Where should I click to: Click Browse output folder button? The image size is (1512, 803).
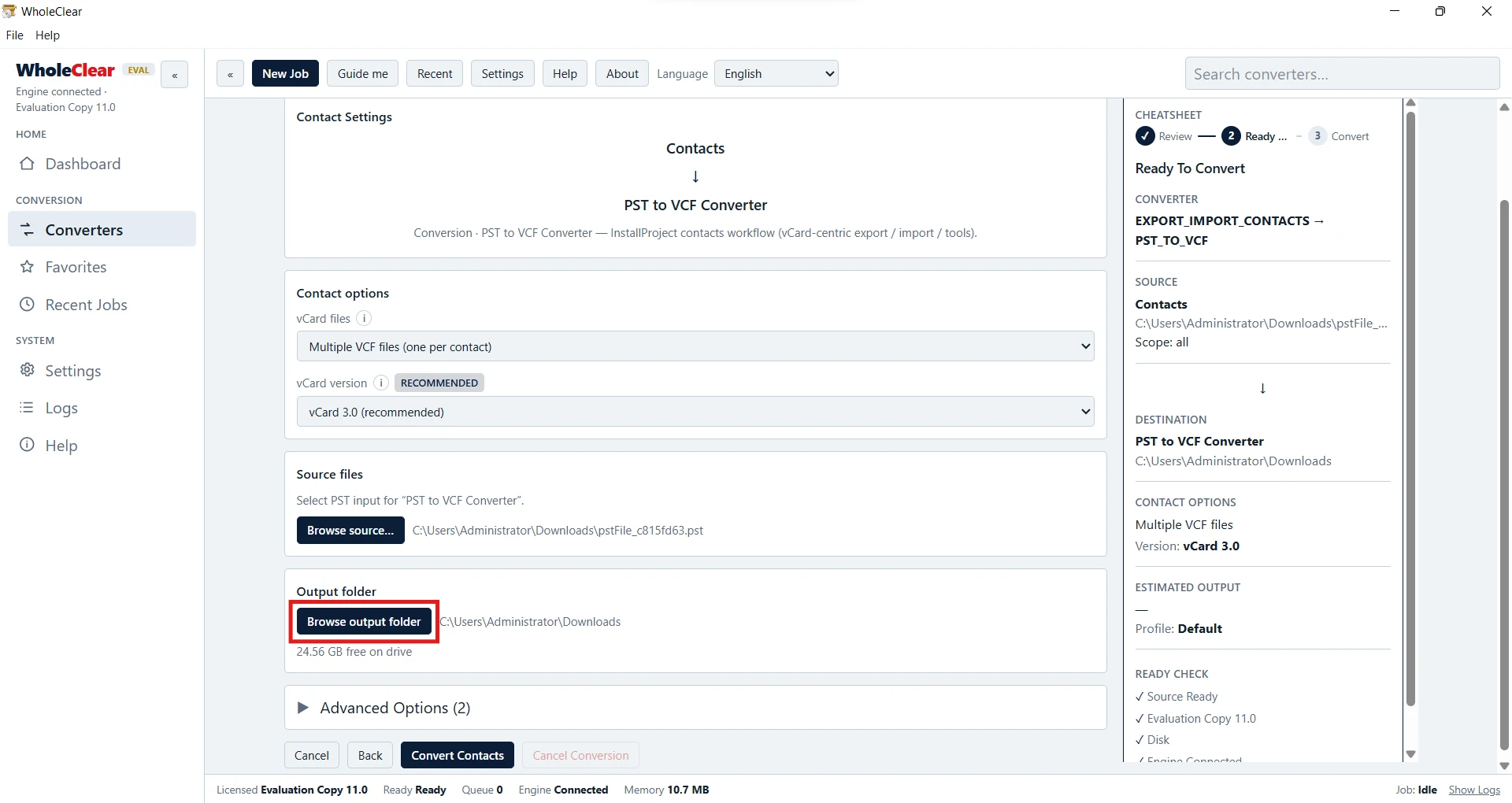tap(364, 622)
